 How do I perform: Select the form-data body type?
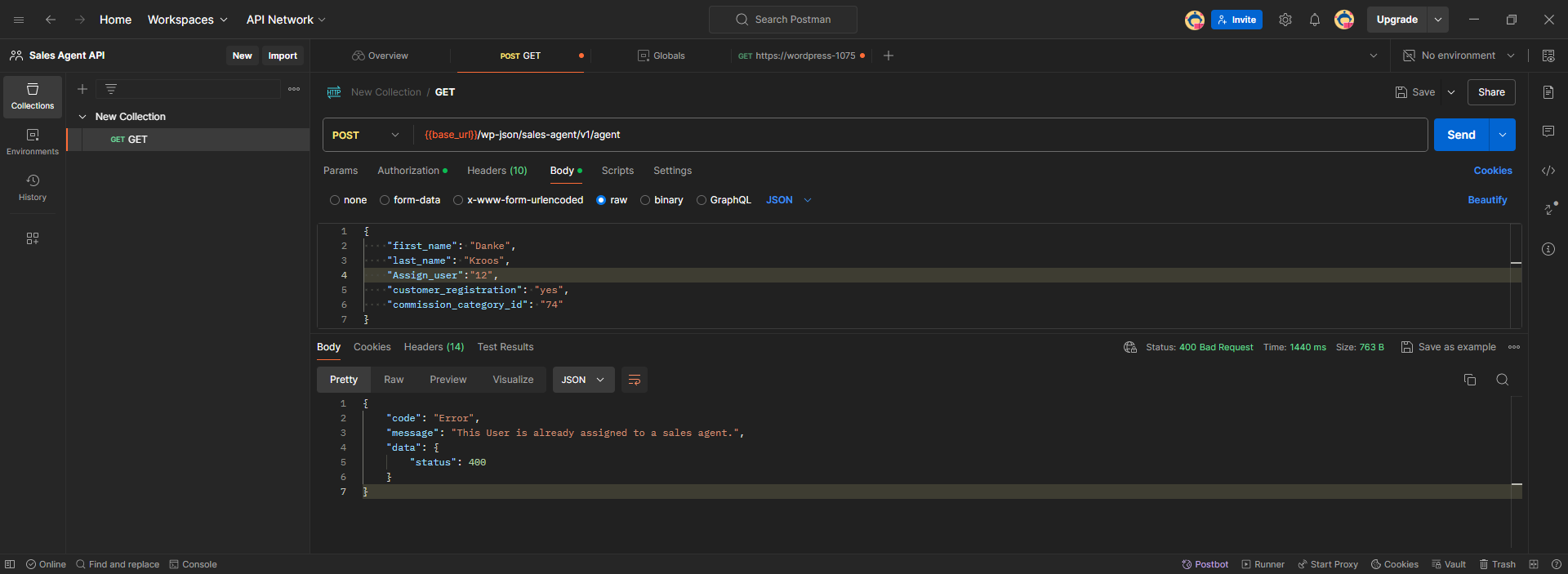click(x=385, y=200)
